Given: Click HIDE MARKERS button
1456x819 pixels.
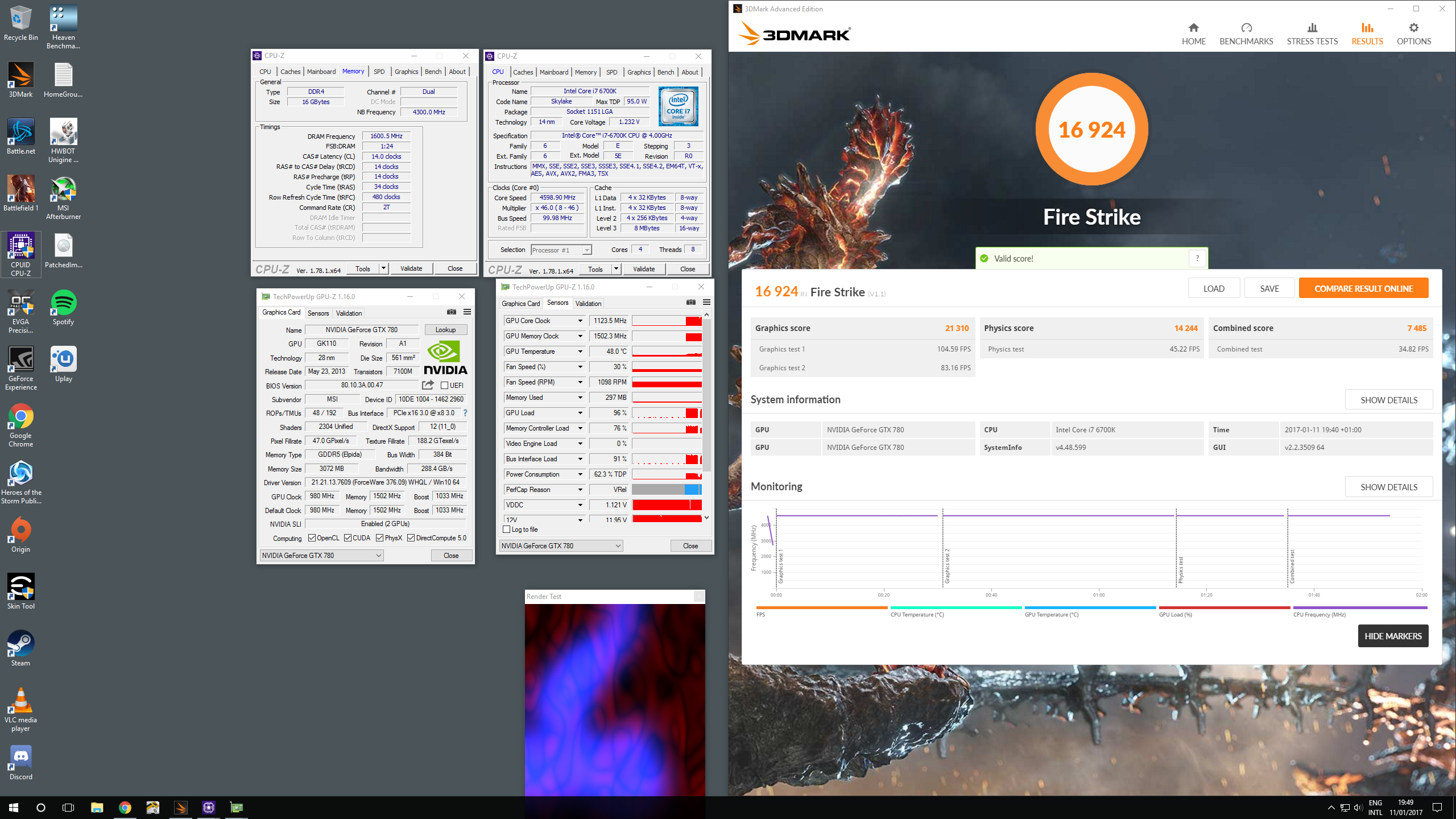Looking at the screenshot, I should 1393,636.
